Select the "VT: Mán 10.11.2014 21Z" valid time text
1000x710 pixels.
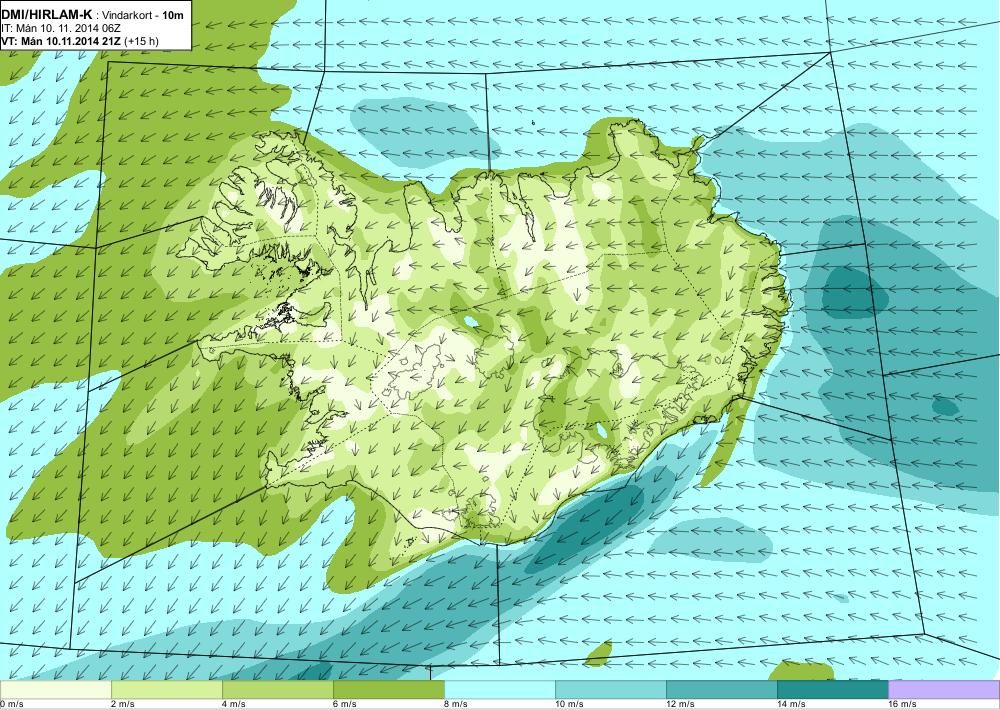pyautogui.click(x=61, y=41)
